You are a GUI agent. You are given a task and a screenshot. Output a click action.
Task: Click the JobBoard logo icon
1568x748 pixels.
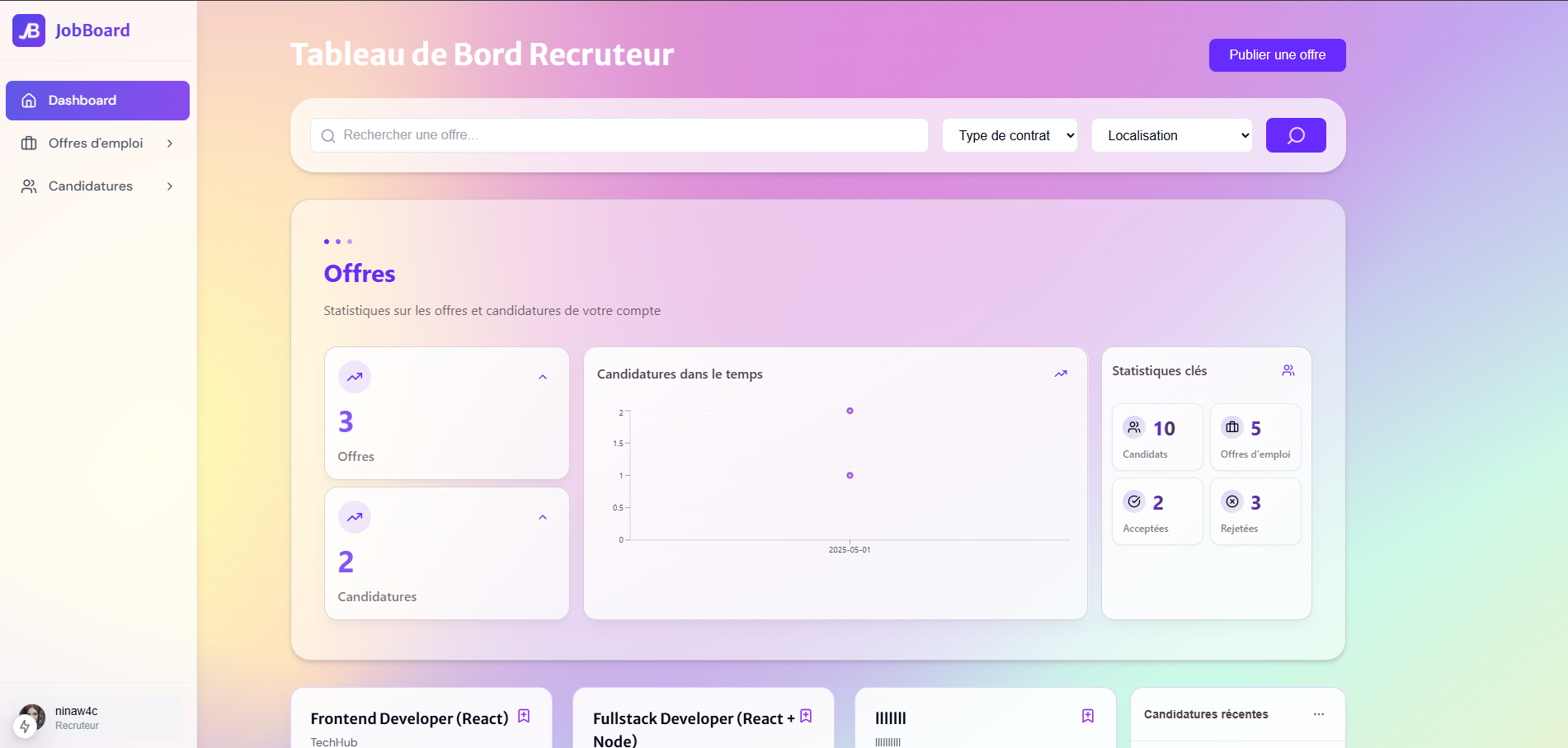[29, 31]
